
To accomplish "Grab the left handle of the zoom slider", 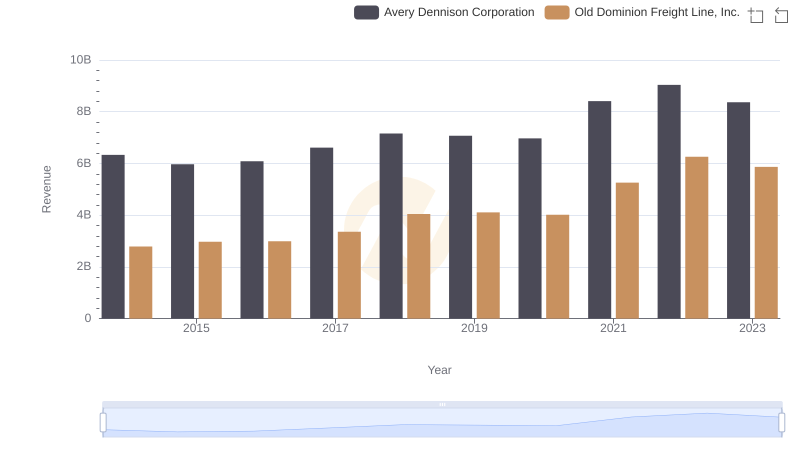I will pyautogui.click(x=103, y=423).
